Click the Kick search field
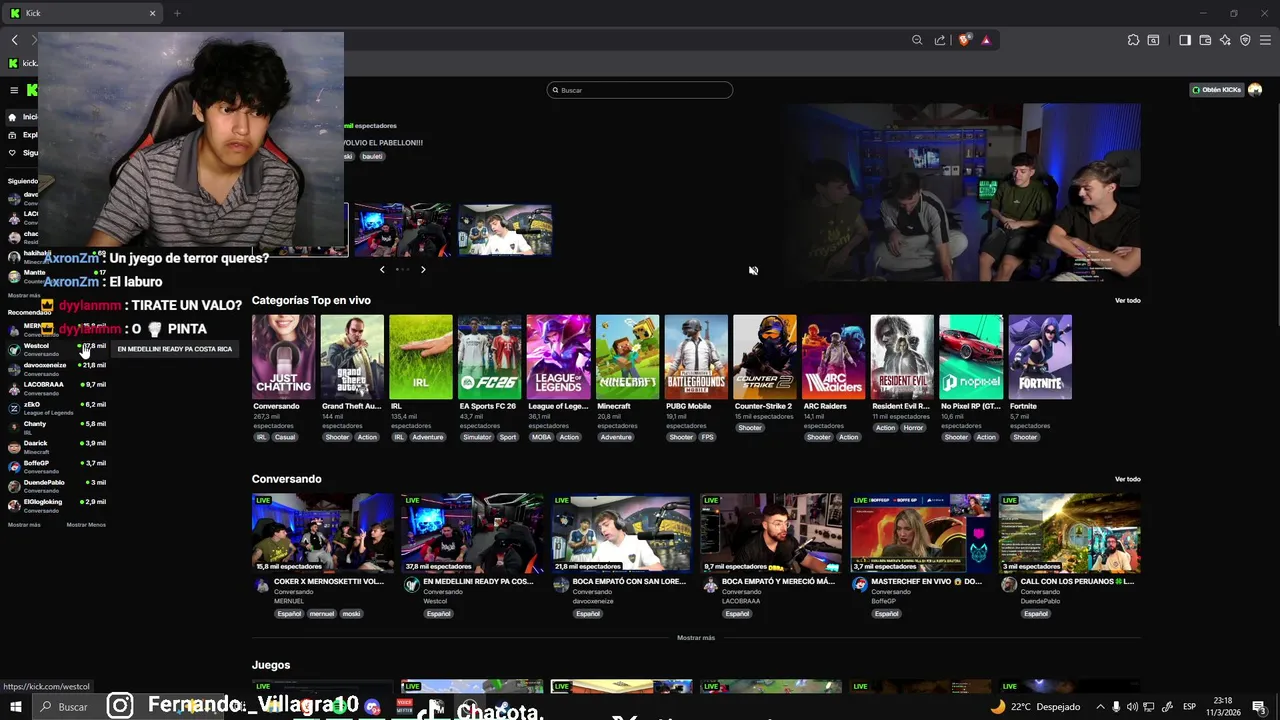 coord(640,90)
